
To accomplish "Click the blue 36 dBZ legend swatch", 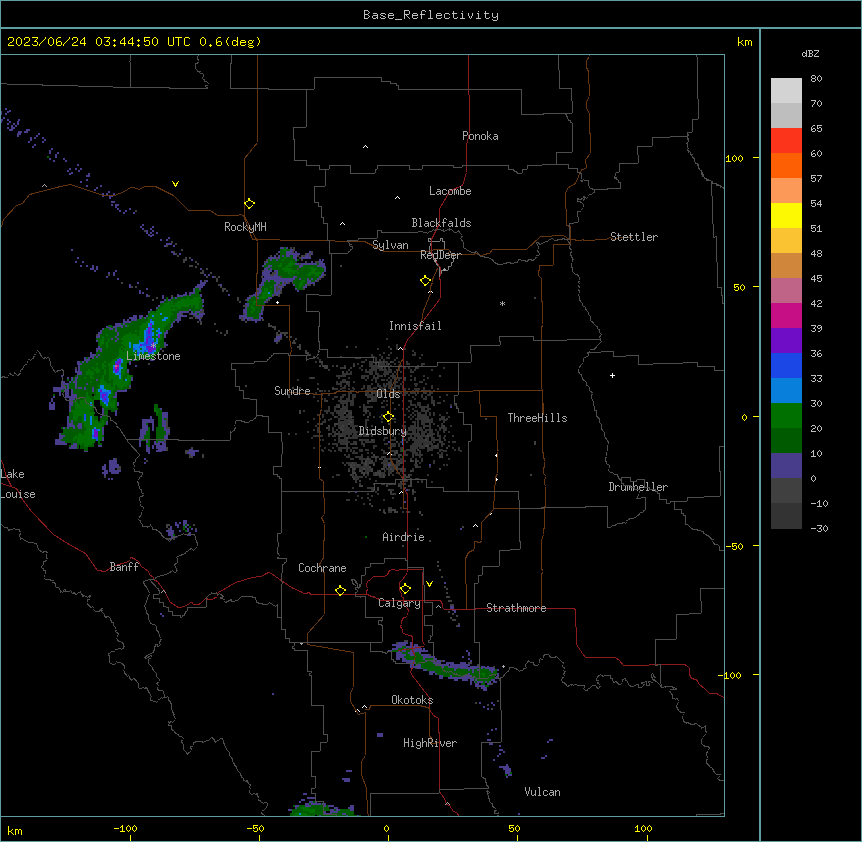I will (x=786, y=365).
